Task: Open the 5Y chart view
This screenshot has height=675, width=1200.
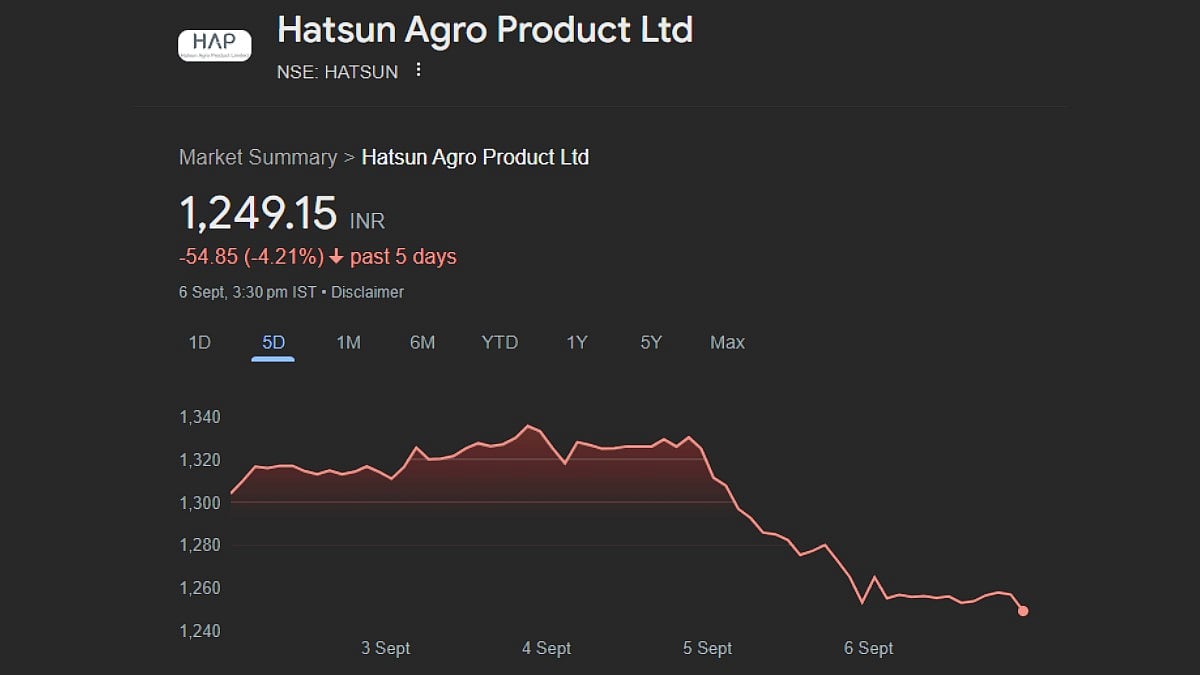Action: coord(651,342)
